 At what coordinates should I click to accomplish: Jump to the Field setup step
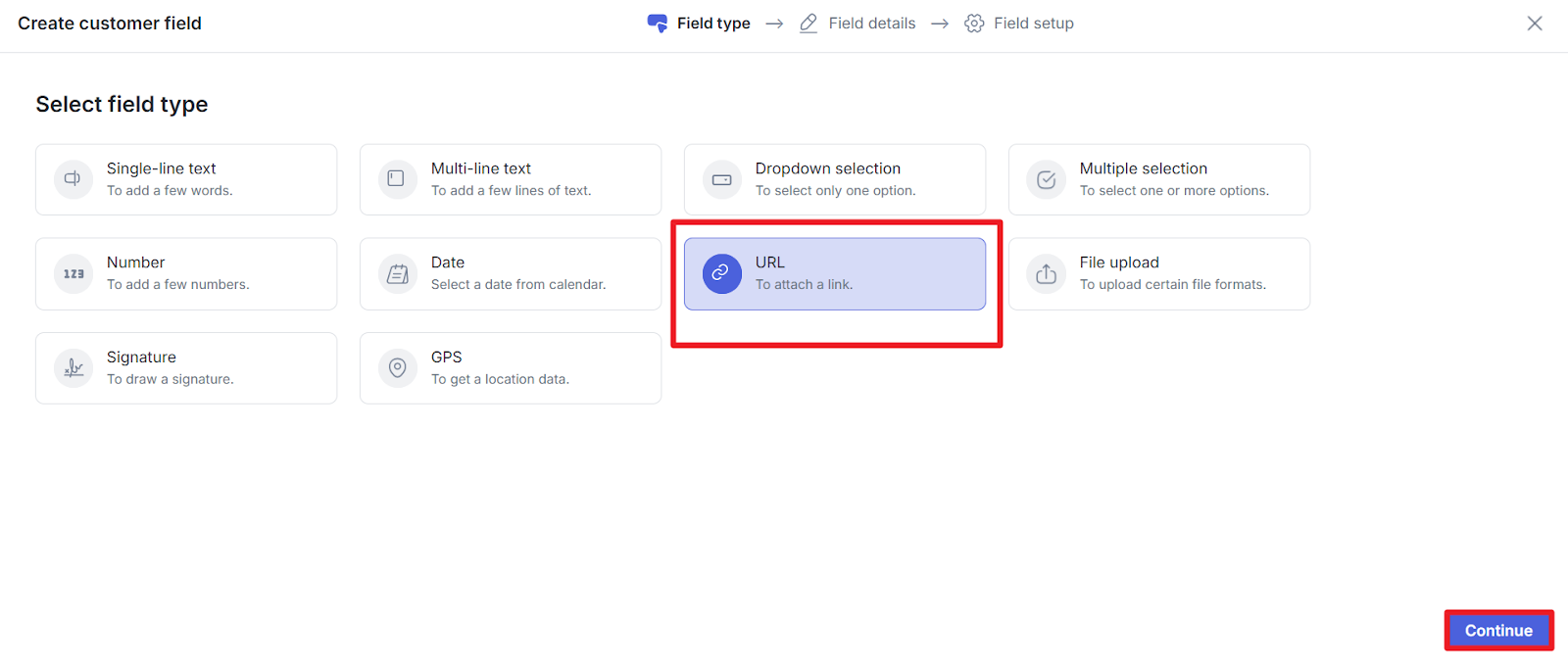pyautogui.click(x=1033, y=24)
